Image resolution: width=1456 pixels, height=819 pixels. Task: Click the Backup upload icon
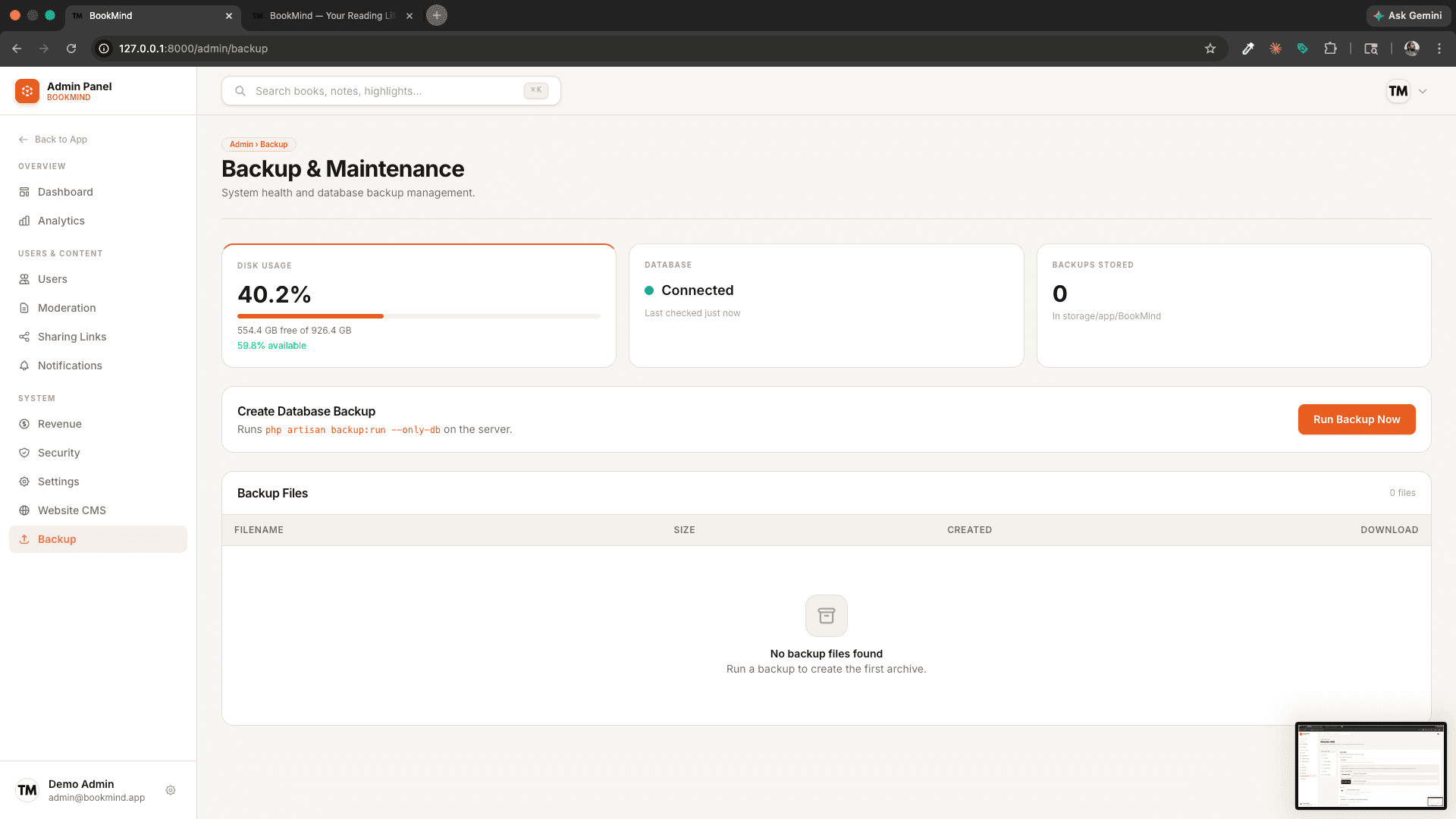click(x=24, y=539)
